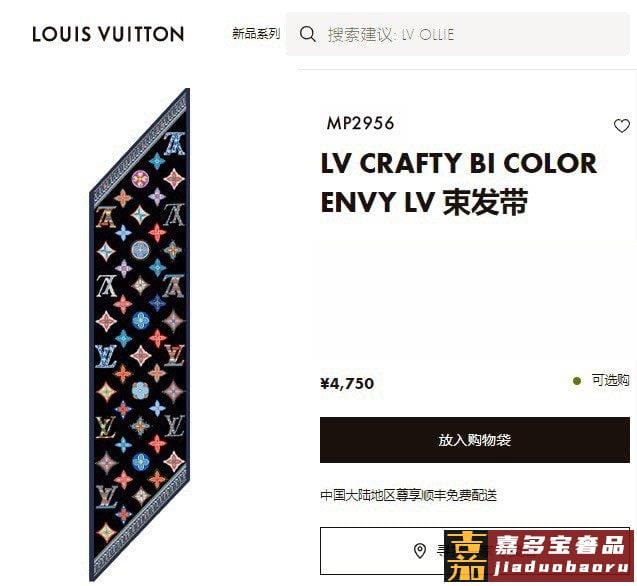Add product to wishlist with heart icon

tap(621, 126)
